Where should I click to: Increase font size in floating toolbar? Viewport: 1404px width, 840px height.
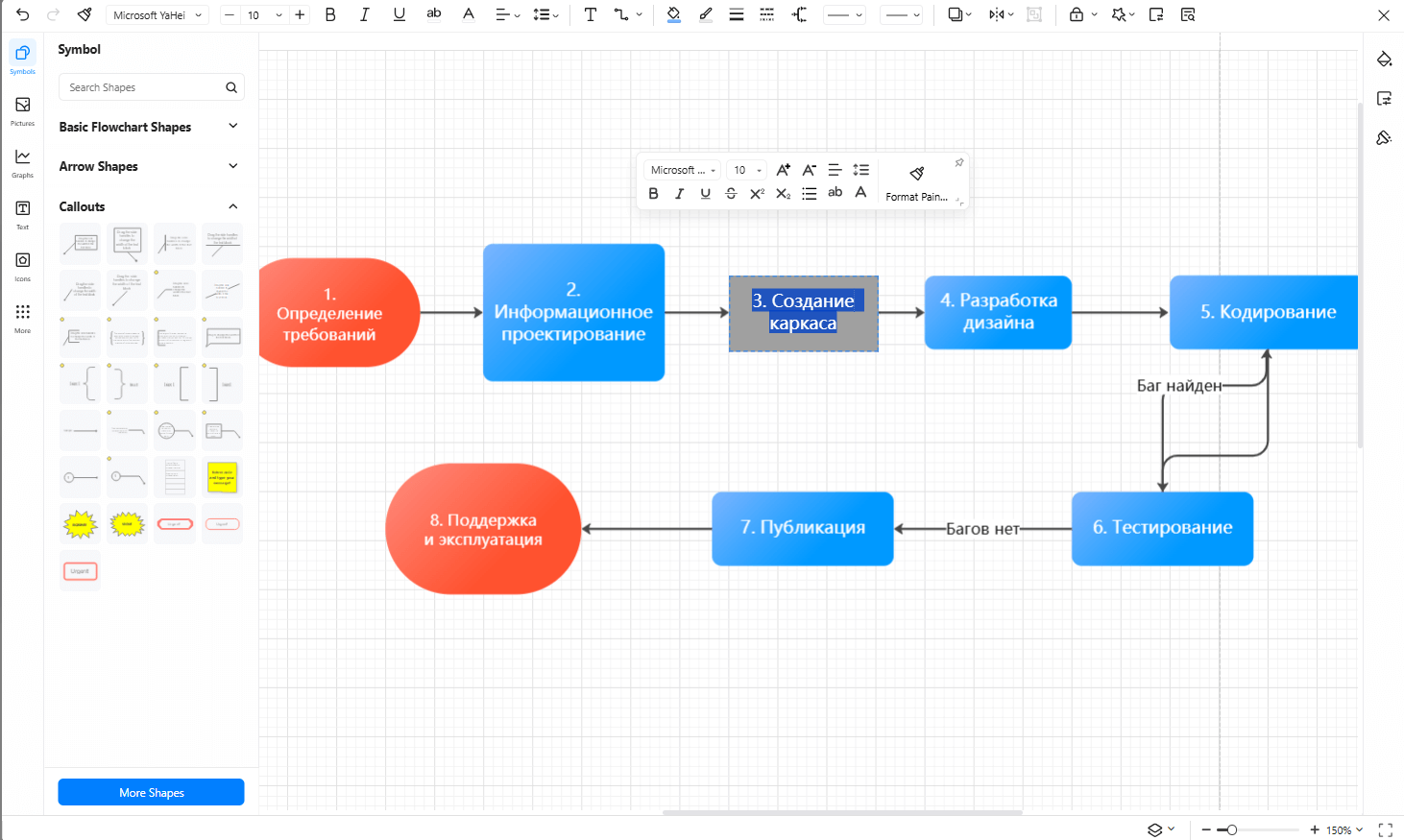point(783,170)
